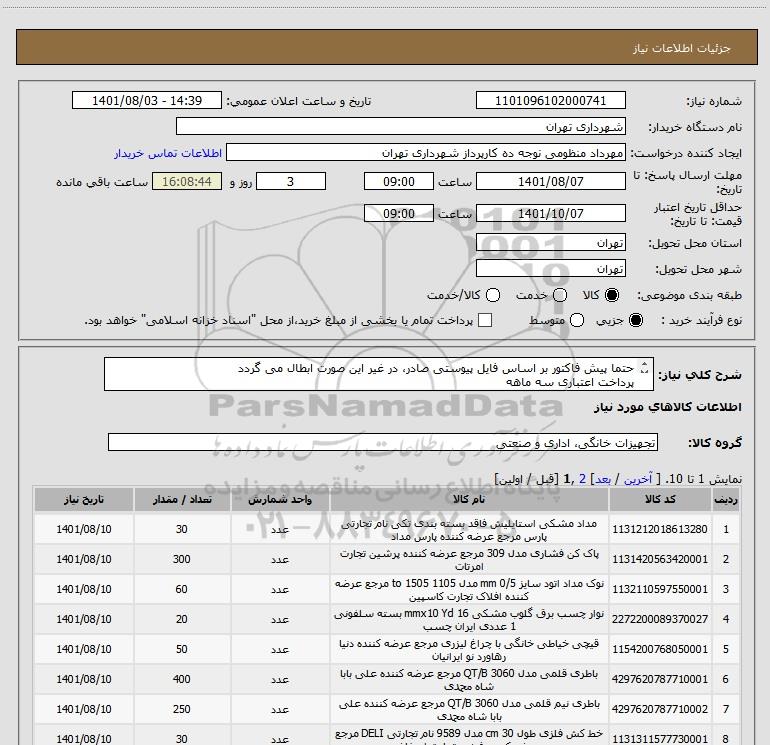Click item code 1154200768050001

pos(660,649)
